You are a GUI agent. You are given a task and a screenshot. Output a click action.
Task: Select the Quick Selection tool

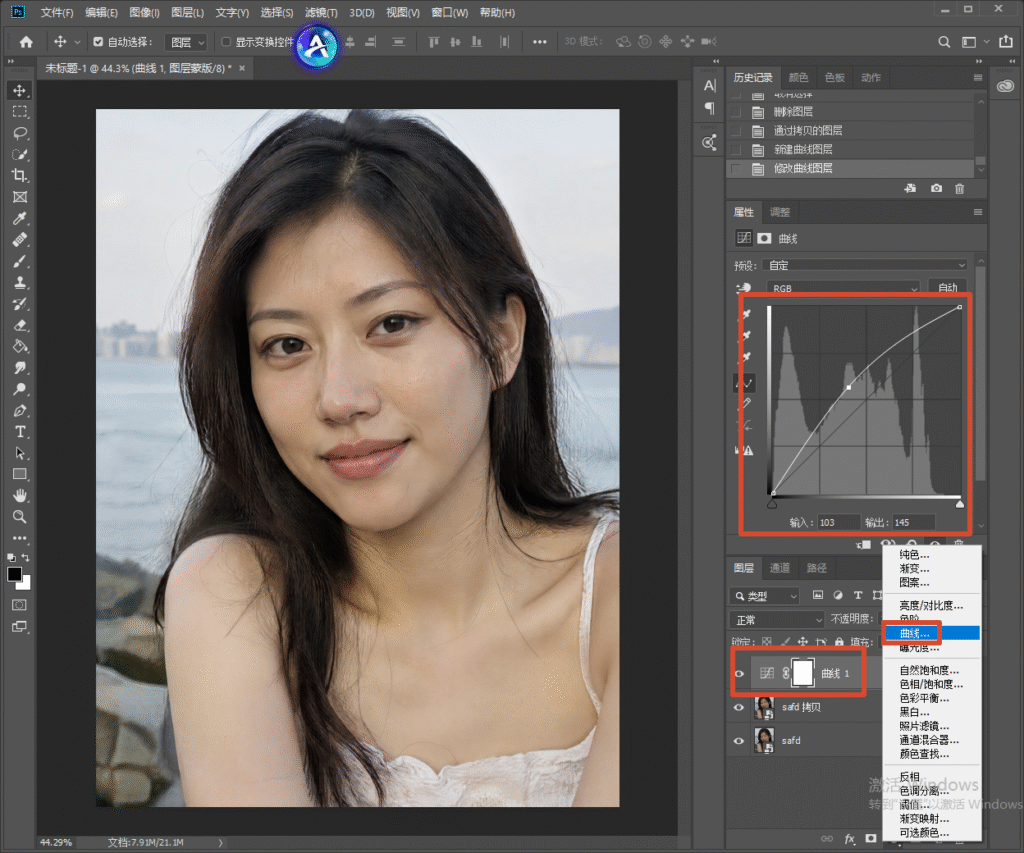[20, 155]
